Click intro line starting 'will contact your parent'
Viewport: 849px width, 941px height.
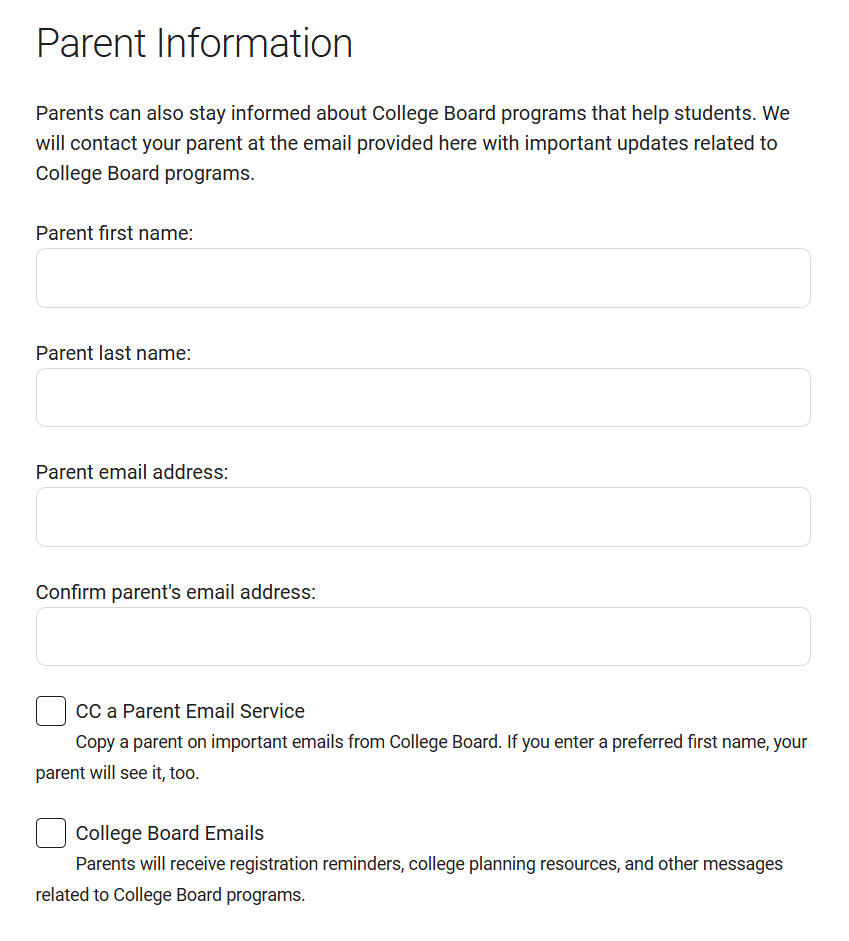tap(406, 143)
